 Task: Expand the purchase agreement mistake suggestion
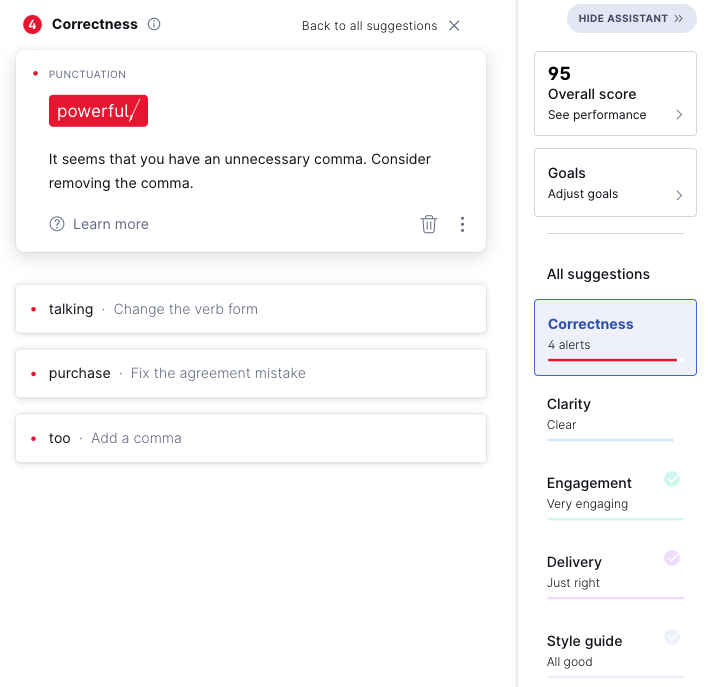tap(251, 374)
